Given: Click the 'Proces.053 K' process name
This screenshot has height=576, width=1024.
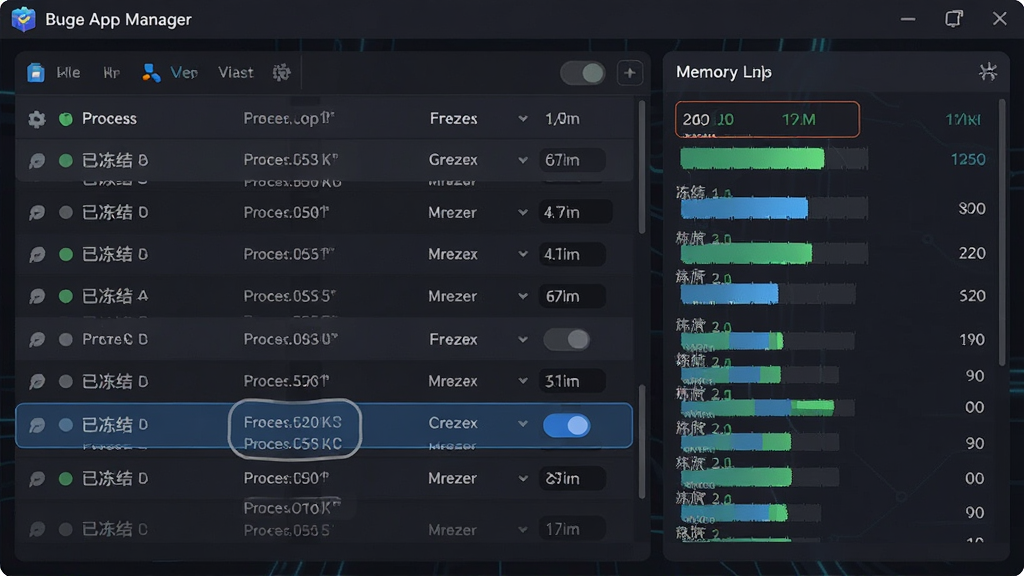Looking at the screenshot, I should (x=291, y=160).
